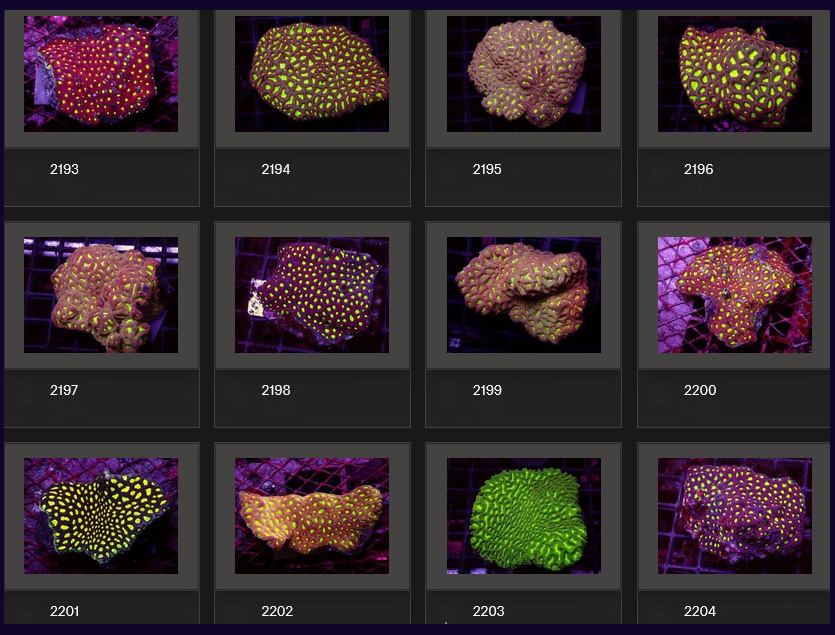Select the purple coral photo 2204

tap(735, 516)
